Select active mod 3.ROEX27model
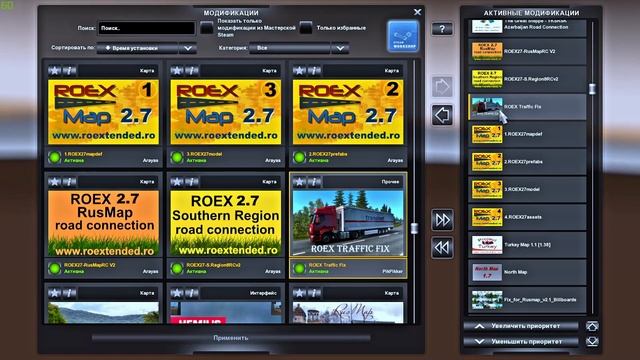640x360 pixels. coord(527,189)
